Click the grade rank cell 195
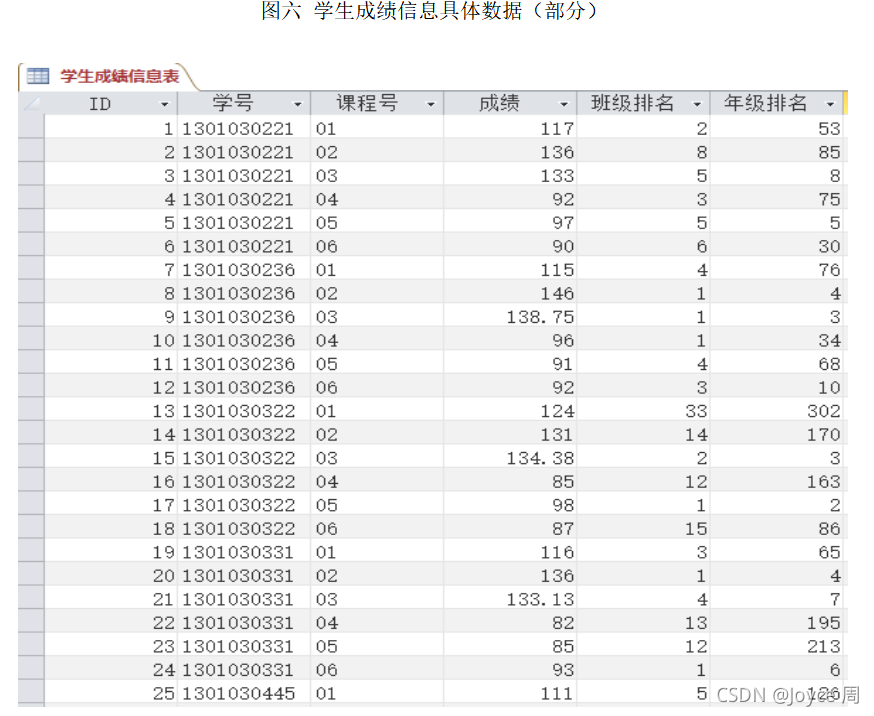Screen dimensions: 874x716 (777, 622)
